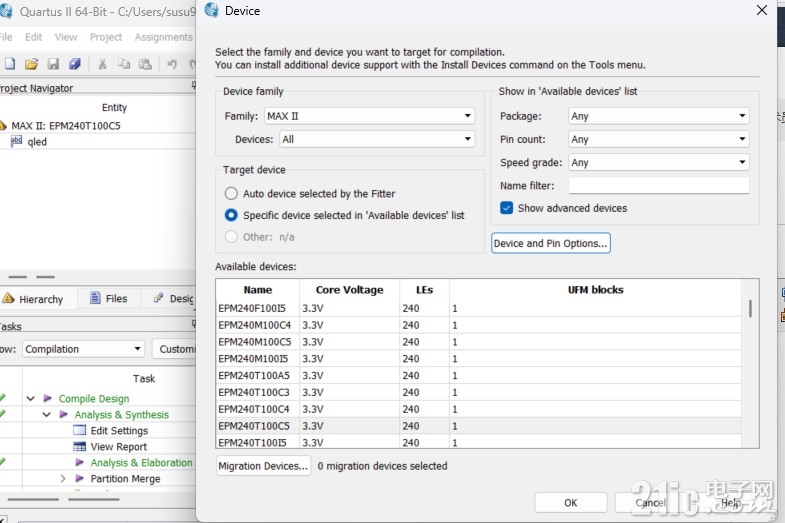
Task: Click the Analysis & Elaboration play arrow
Action: click(80, 462)
